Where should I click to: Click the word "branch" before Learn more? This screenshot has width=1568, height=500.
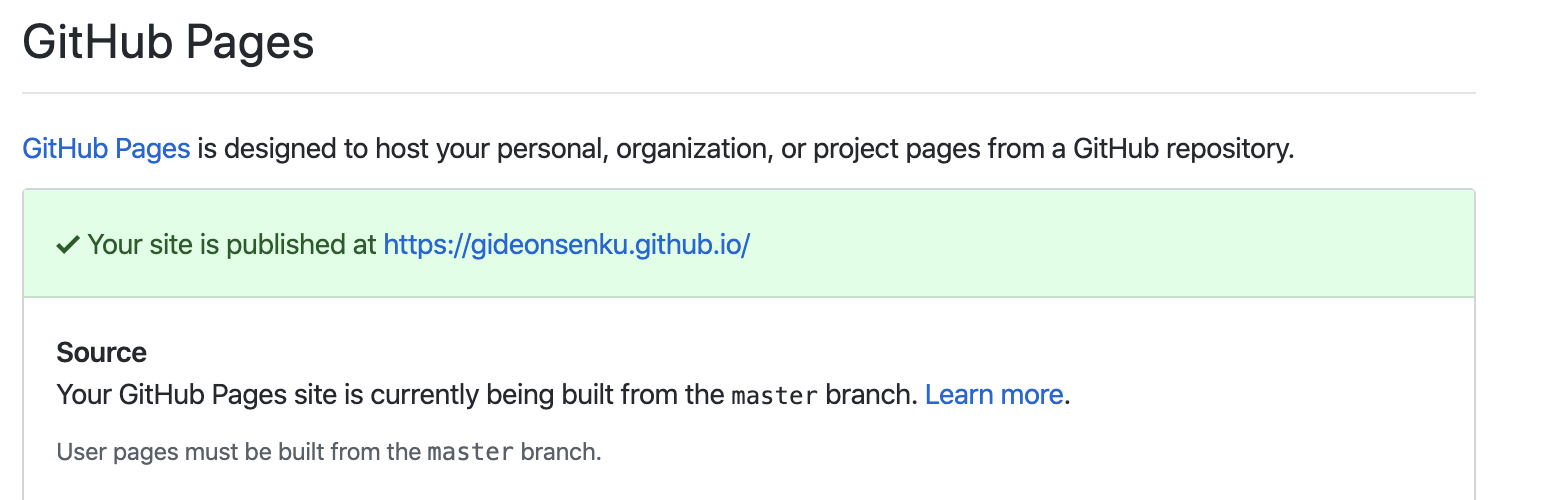pos(871,395)
